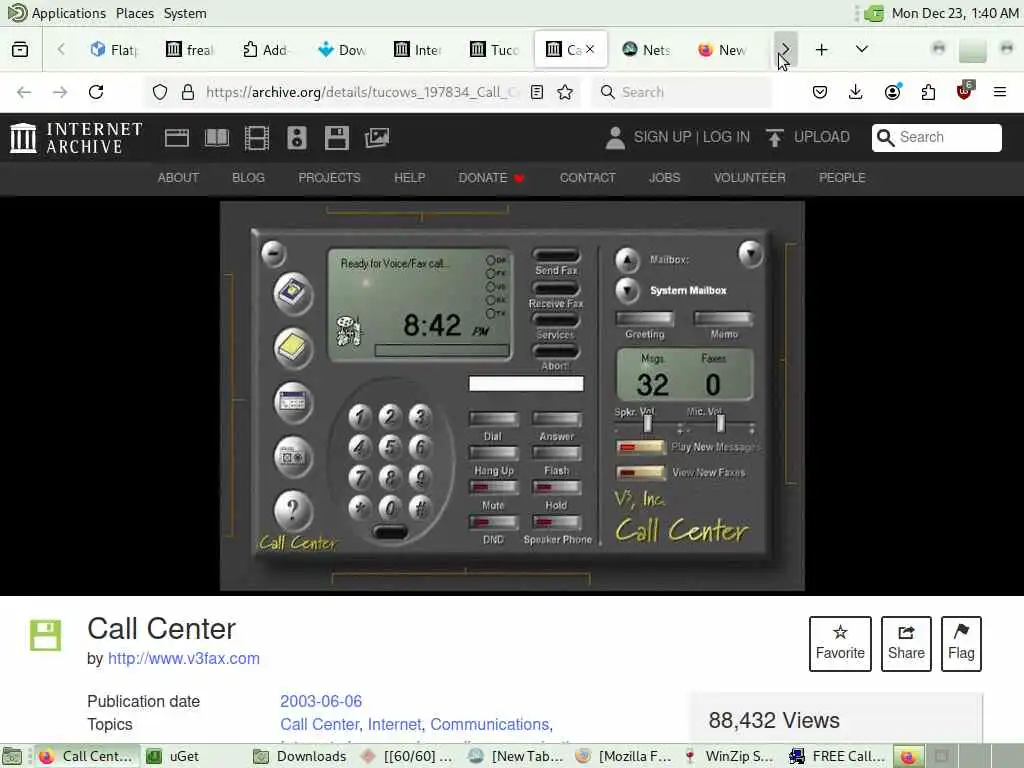Open the Software floppy disk icon
The height and width of the screenshot is (768, 1024).
[336, 138]
